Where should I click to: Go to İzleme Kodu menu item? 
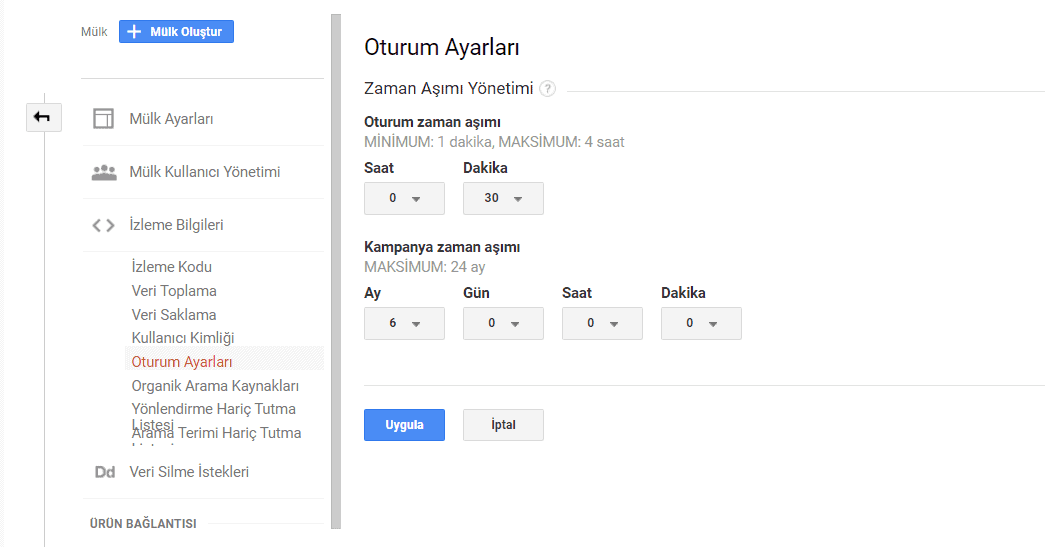(172, 267)
